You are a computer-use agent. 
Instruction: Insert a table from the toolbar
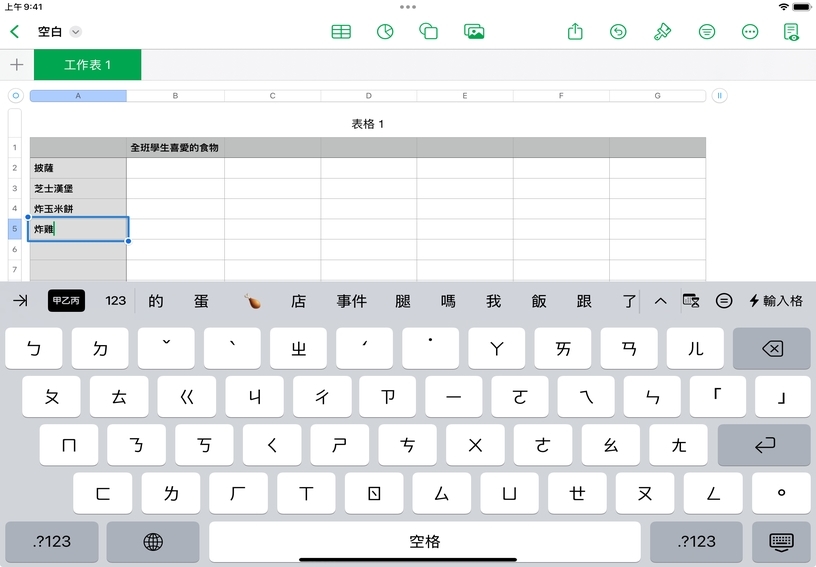pos(341,32)
